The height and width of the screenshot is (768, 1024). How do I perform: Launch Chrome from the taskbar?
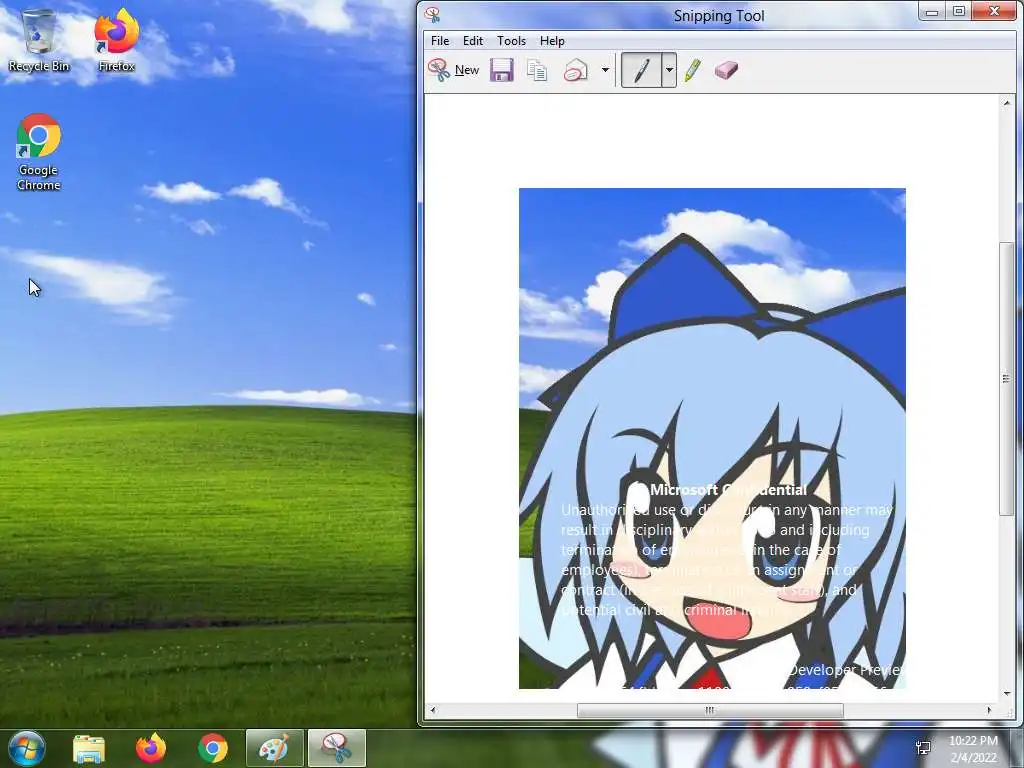[213, 748]
